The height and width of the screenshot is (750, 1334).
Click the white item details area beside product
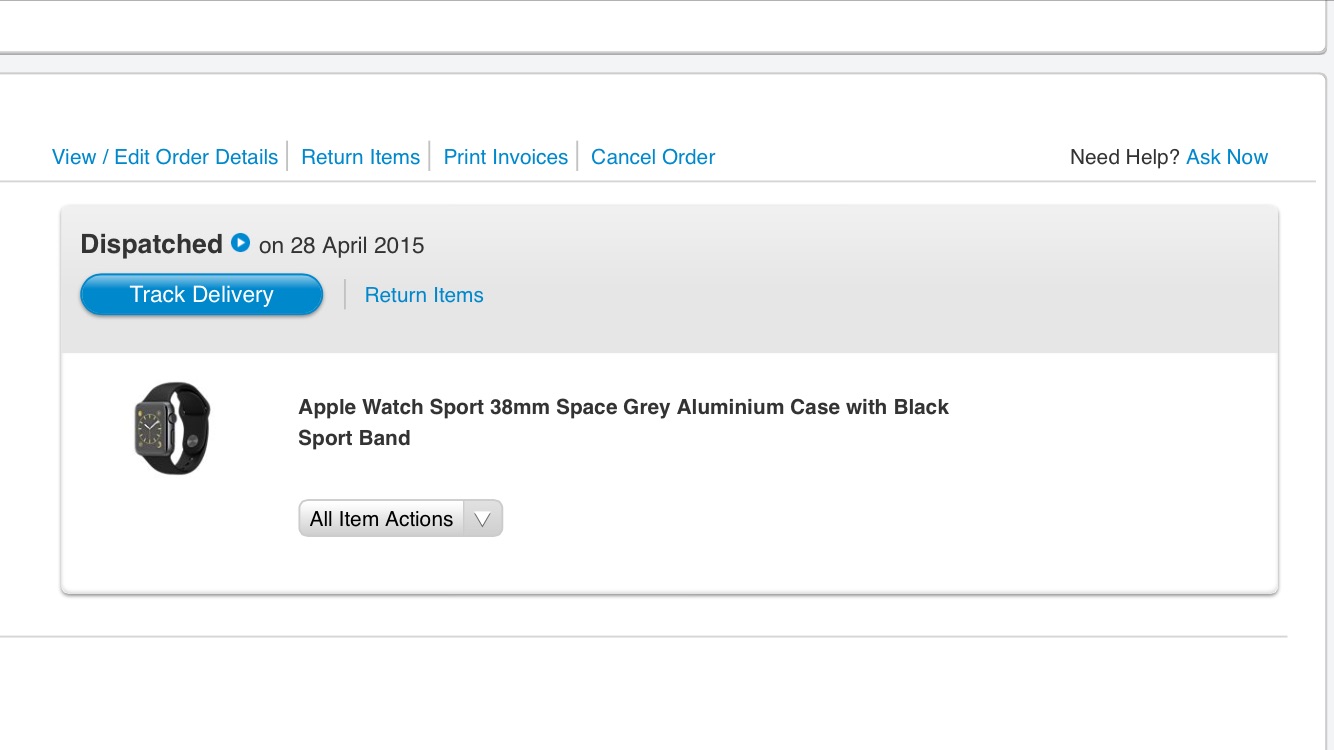1100,470
